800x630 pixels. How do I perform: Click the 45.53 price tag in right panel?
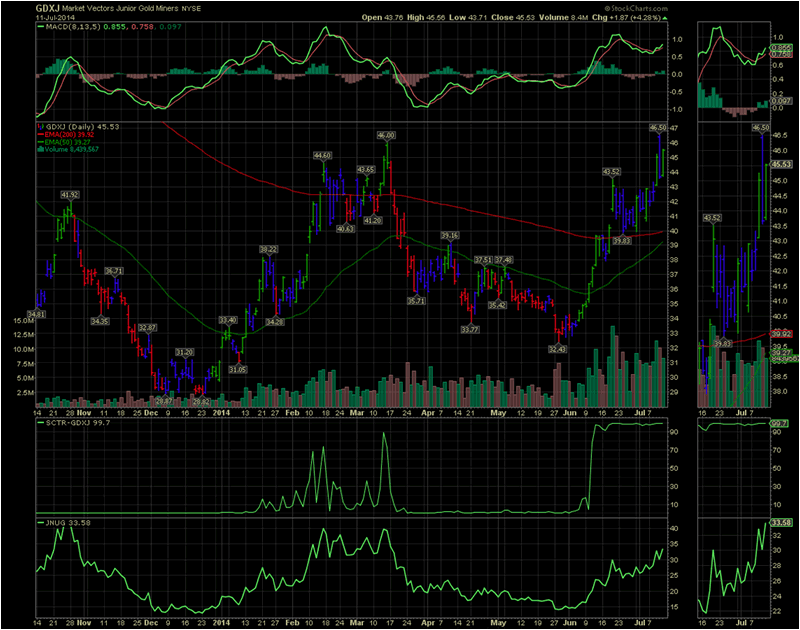(x=781, y=164)
